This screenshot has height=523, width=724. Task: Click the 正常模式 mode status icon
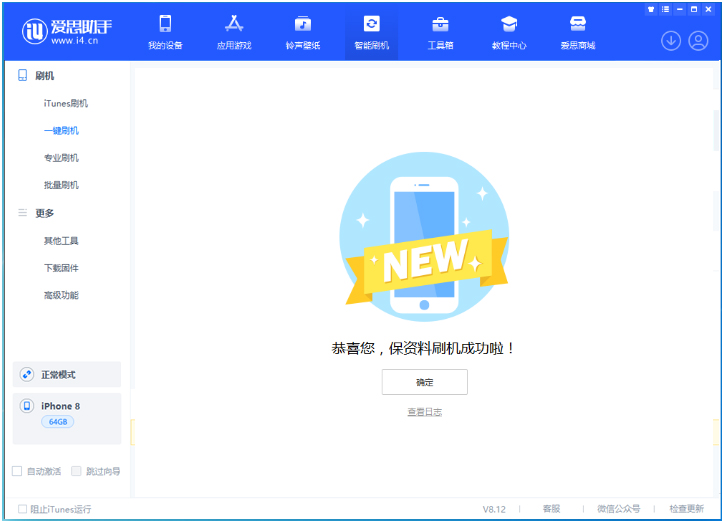[27, 374]
